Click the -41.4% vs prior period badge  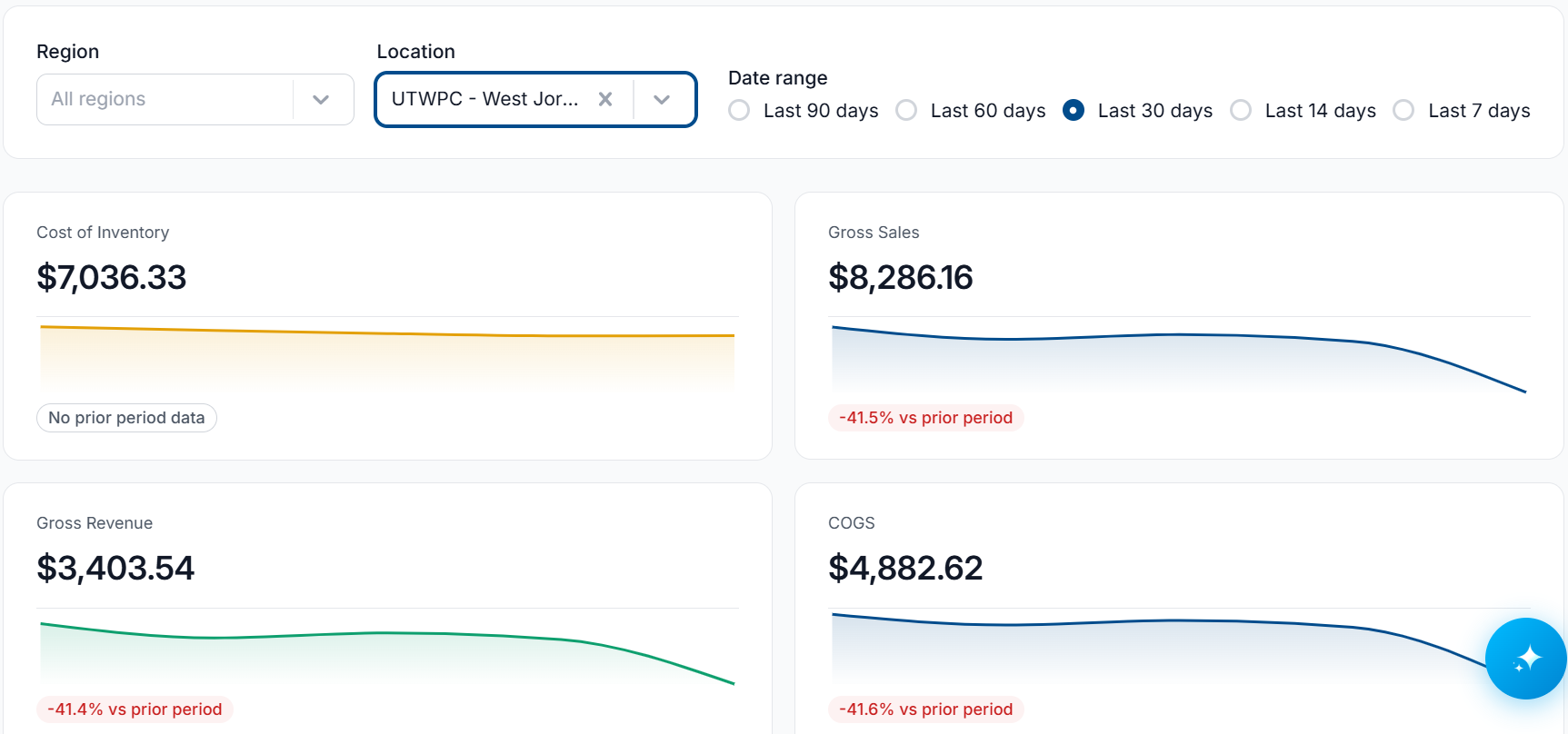[135, 709]
